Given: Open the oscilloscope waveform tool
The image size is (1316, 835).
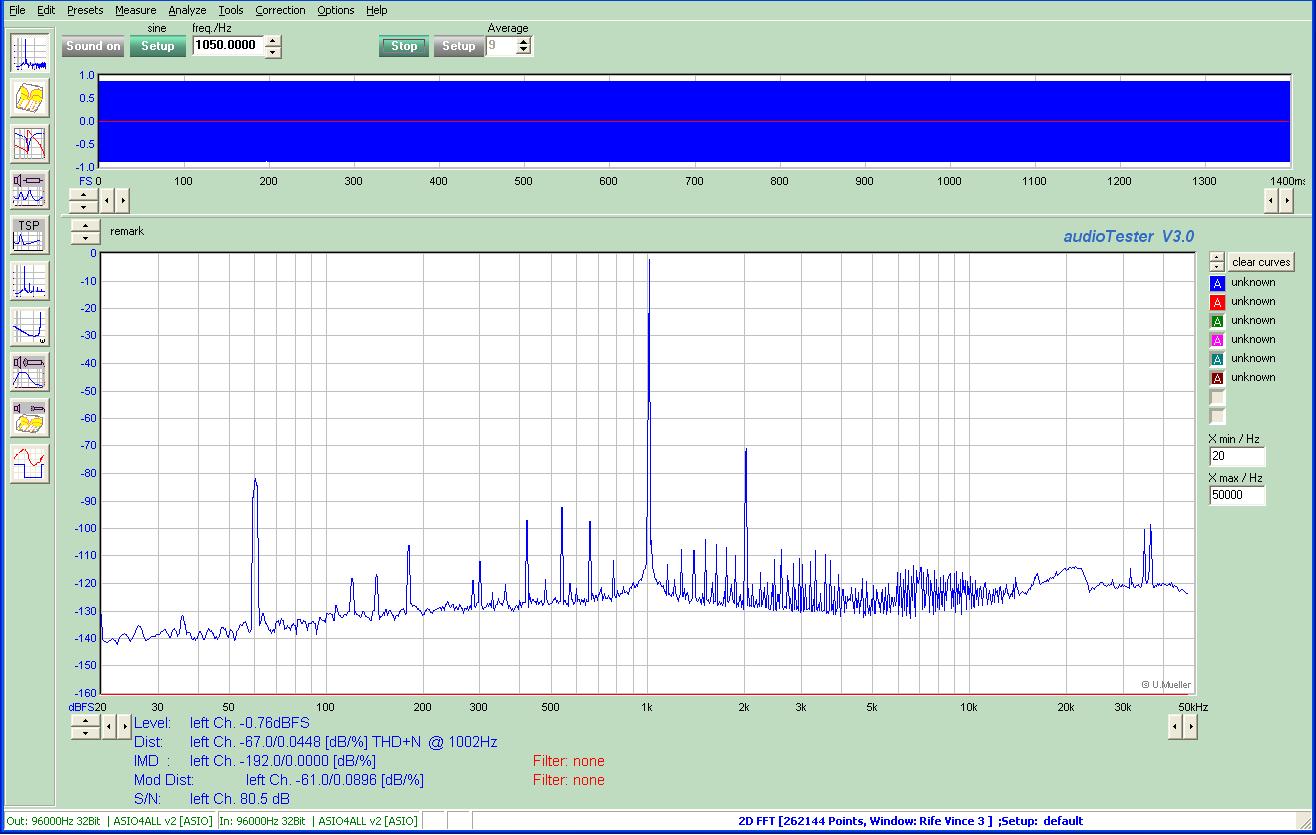Looking at the screenshot, I should tap(30, 464).
